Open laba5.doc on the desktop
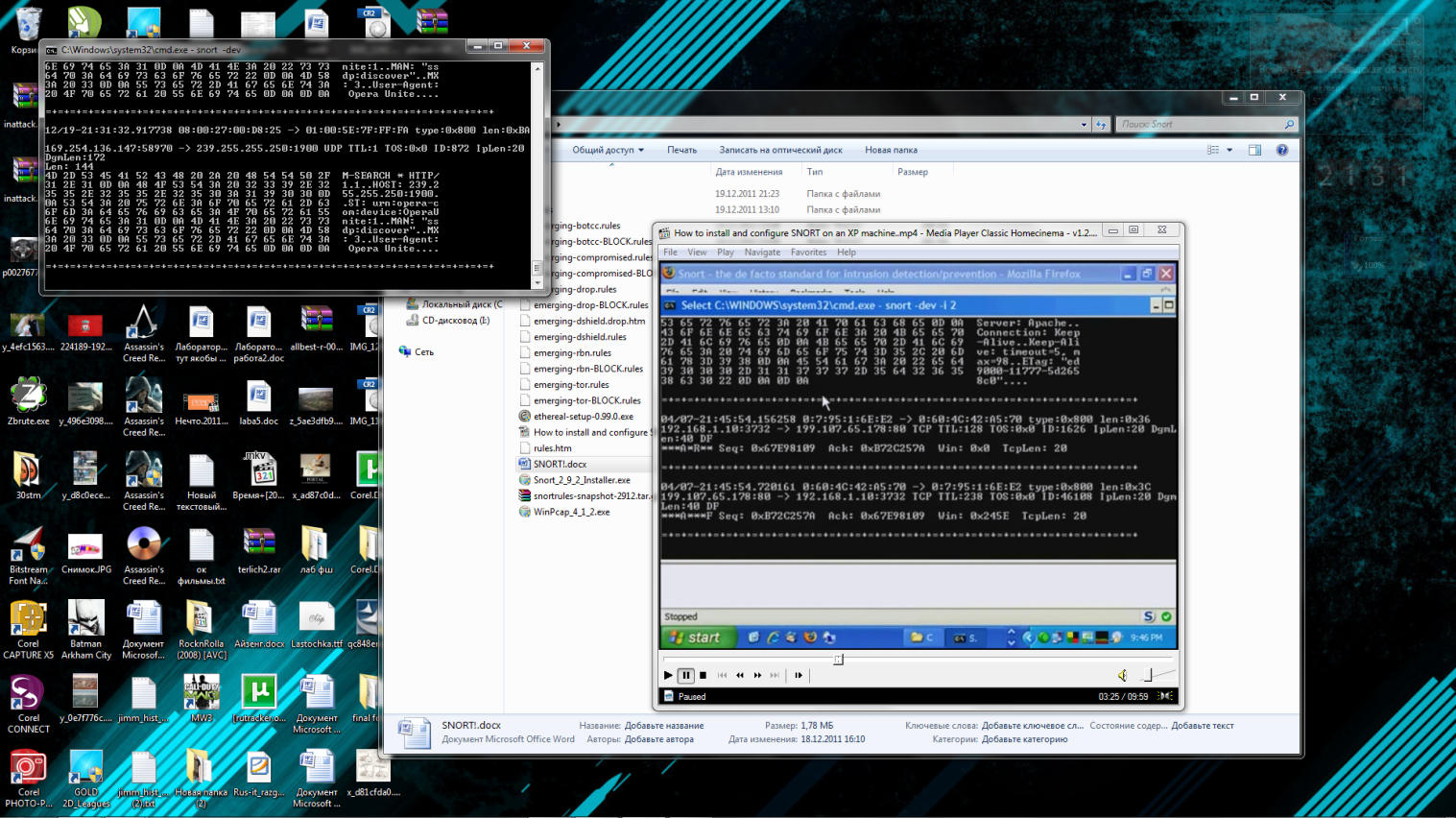This screenshot has height=818, width=1456. 258,402
